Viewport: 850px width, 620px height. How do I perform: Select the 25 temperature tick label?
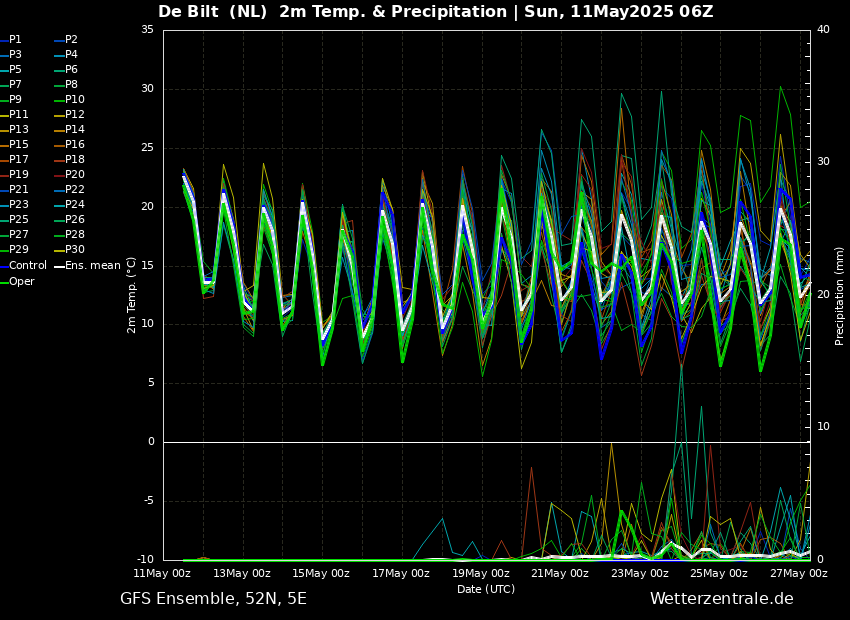(148, 148)
